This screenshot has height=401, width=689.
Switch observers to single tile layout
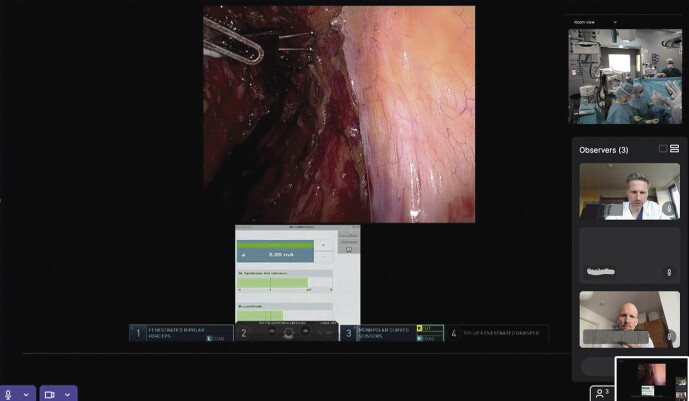[x=663, y=149]
